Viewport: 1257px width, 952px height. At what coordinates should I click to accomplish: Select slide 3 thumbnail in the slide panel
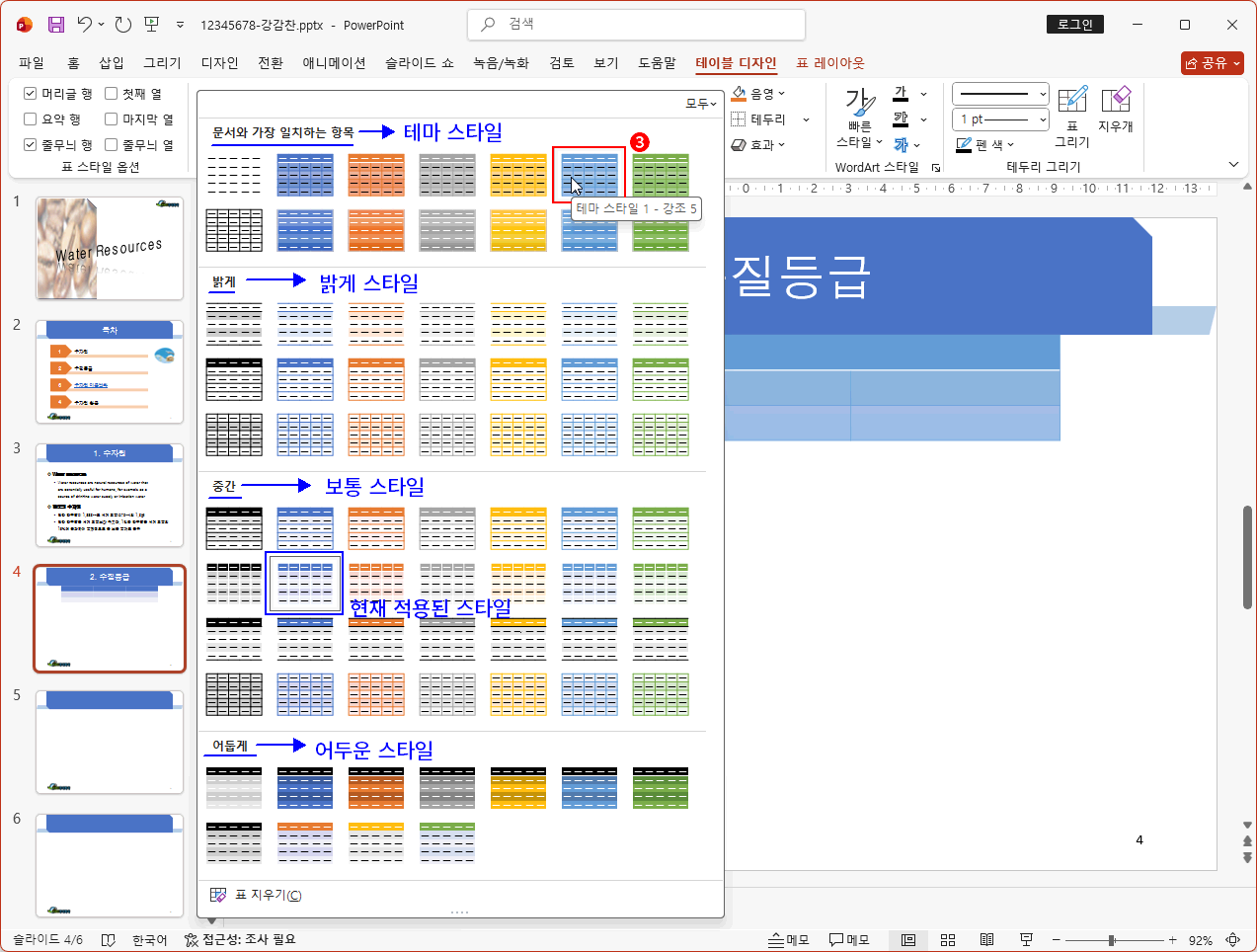(x=110, y=495)
